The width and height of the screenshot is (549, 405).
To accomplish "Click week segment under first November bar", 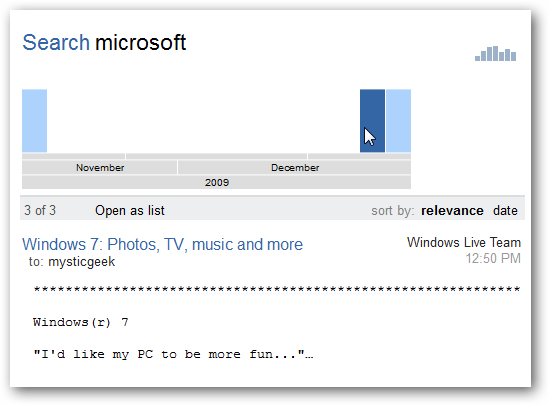I will click(x=73, y=156).
